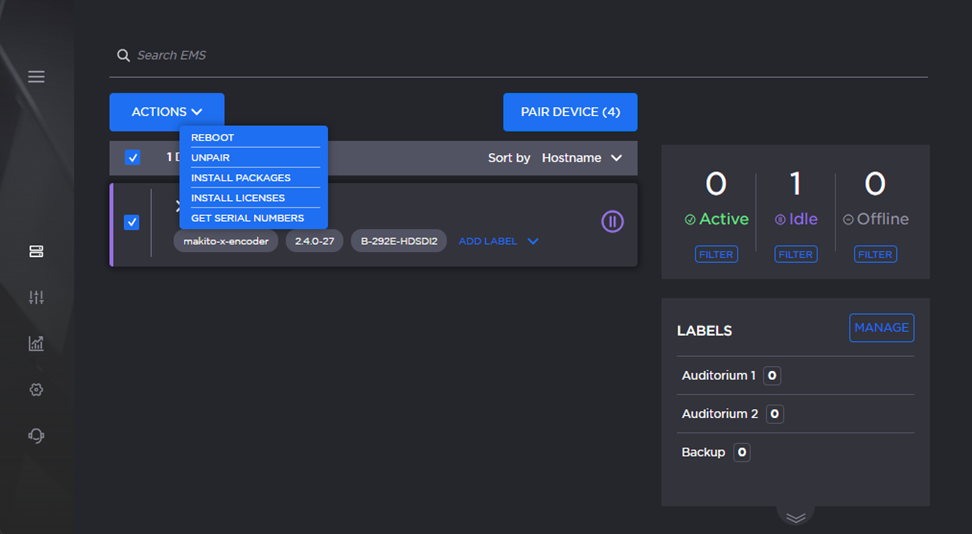Select GET SERIAL NUMBERS menu entry

tap(247, 218)
